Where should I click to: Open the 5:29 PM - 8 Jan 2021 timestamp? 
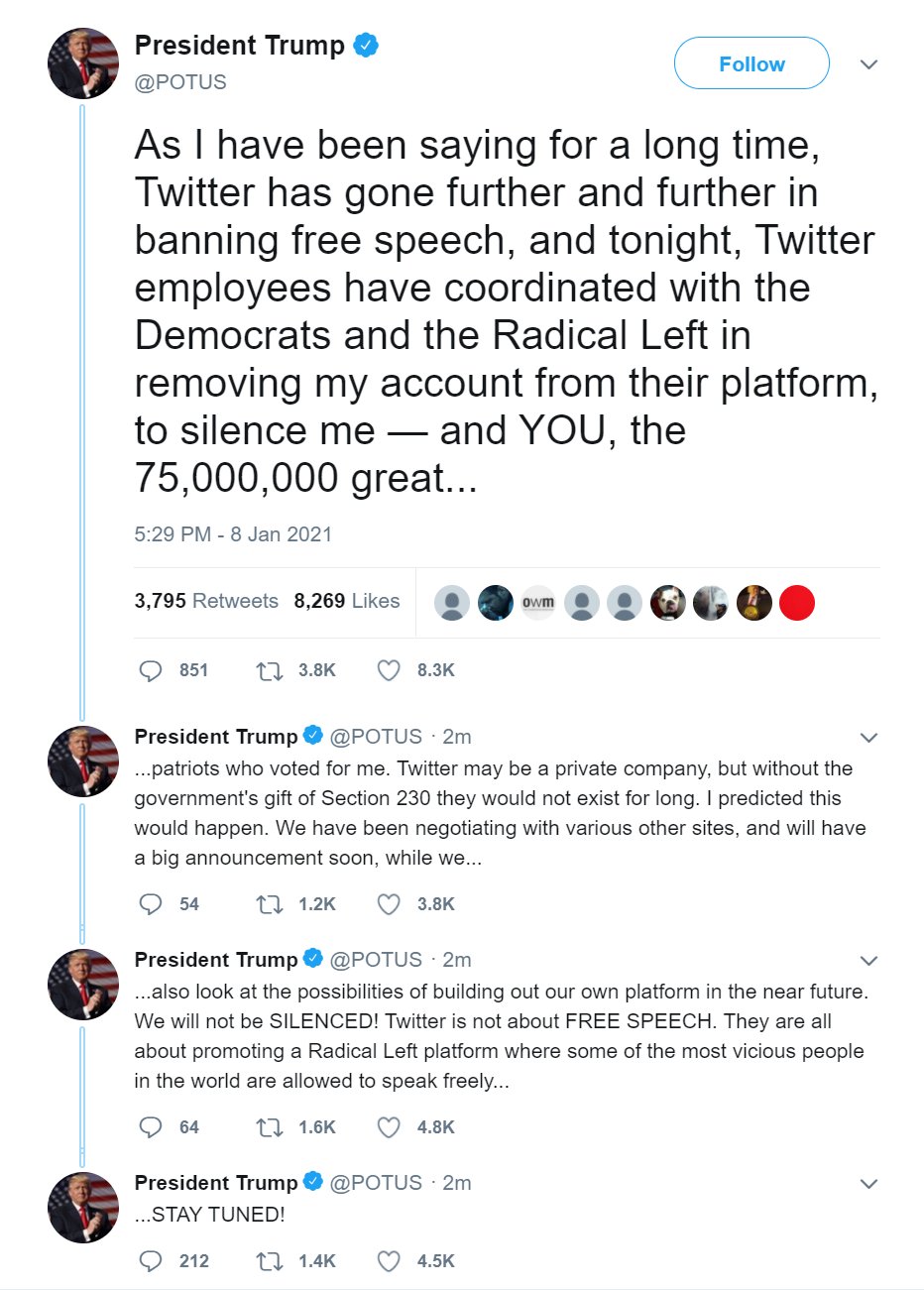233,534
